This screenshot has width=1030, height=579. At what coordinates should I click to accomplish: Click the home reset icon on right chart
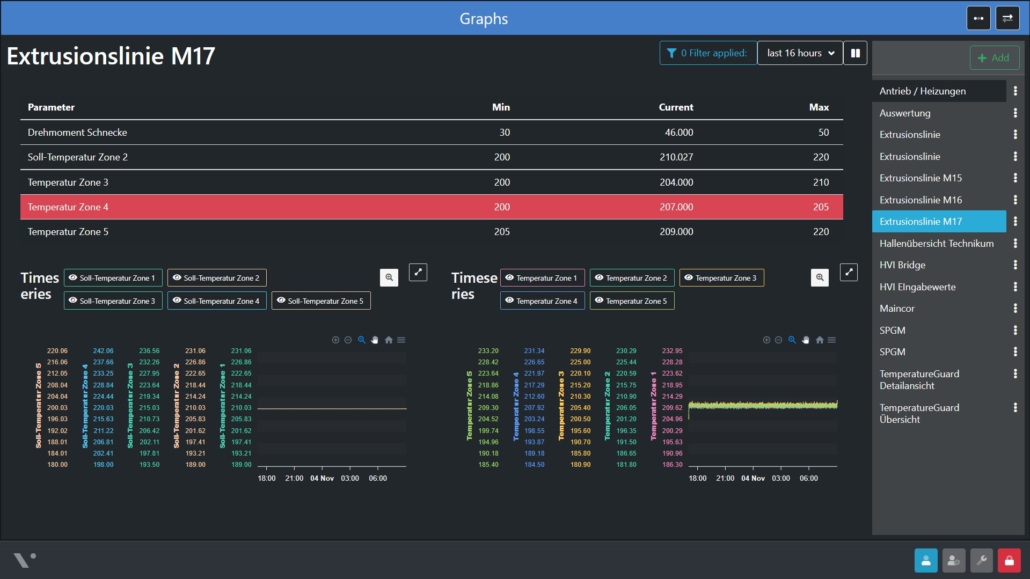(820, 340)
